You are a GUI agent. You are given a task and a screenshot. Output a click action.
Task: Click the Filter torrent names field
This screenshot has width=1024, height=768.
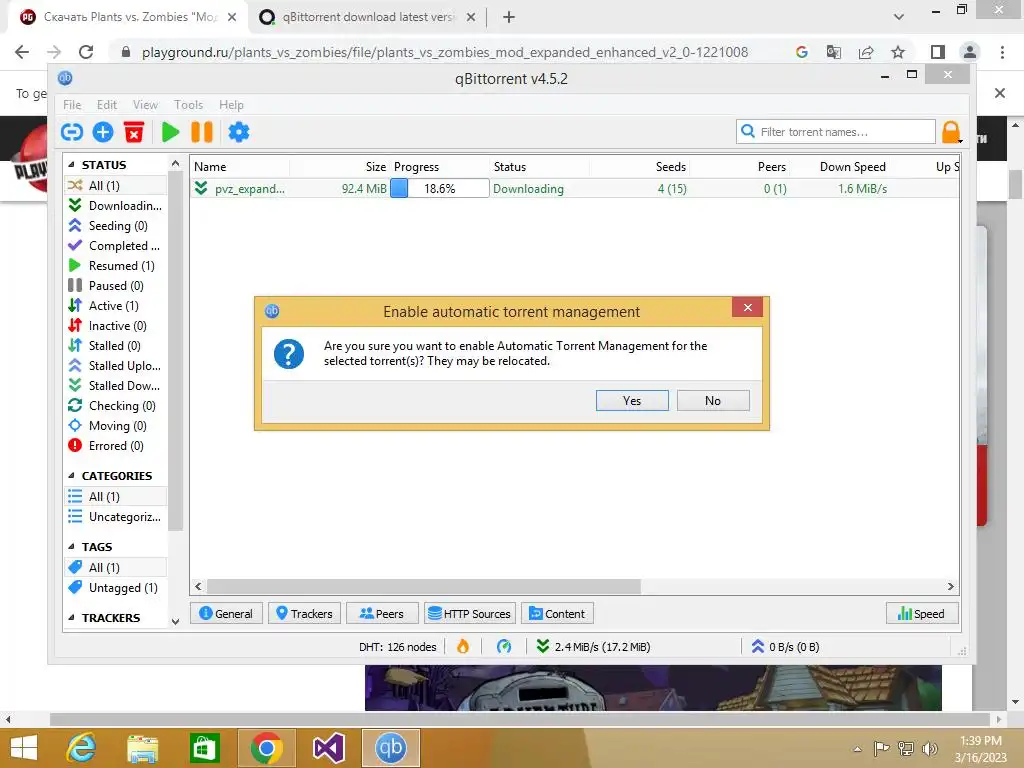[x=836, y=132]
